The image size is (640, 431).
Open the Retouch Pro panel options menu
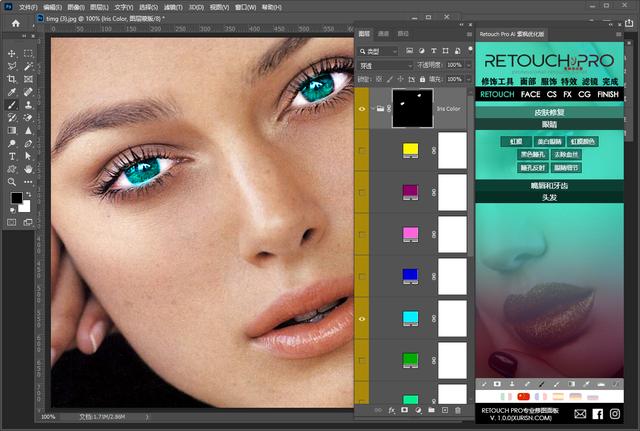[619, 34]
